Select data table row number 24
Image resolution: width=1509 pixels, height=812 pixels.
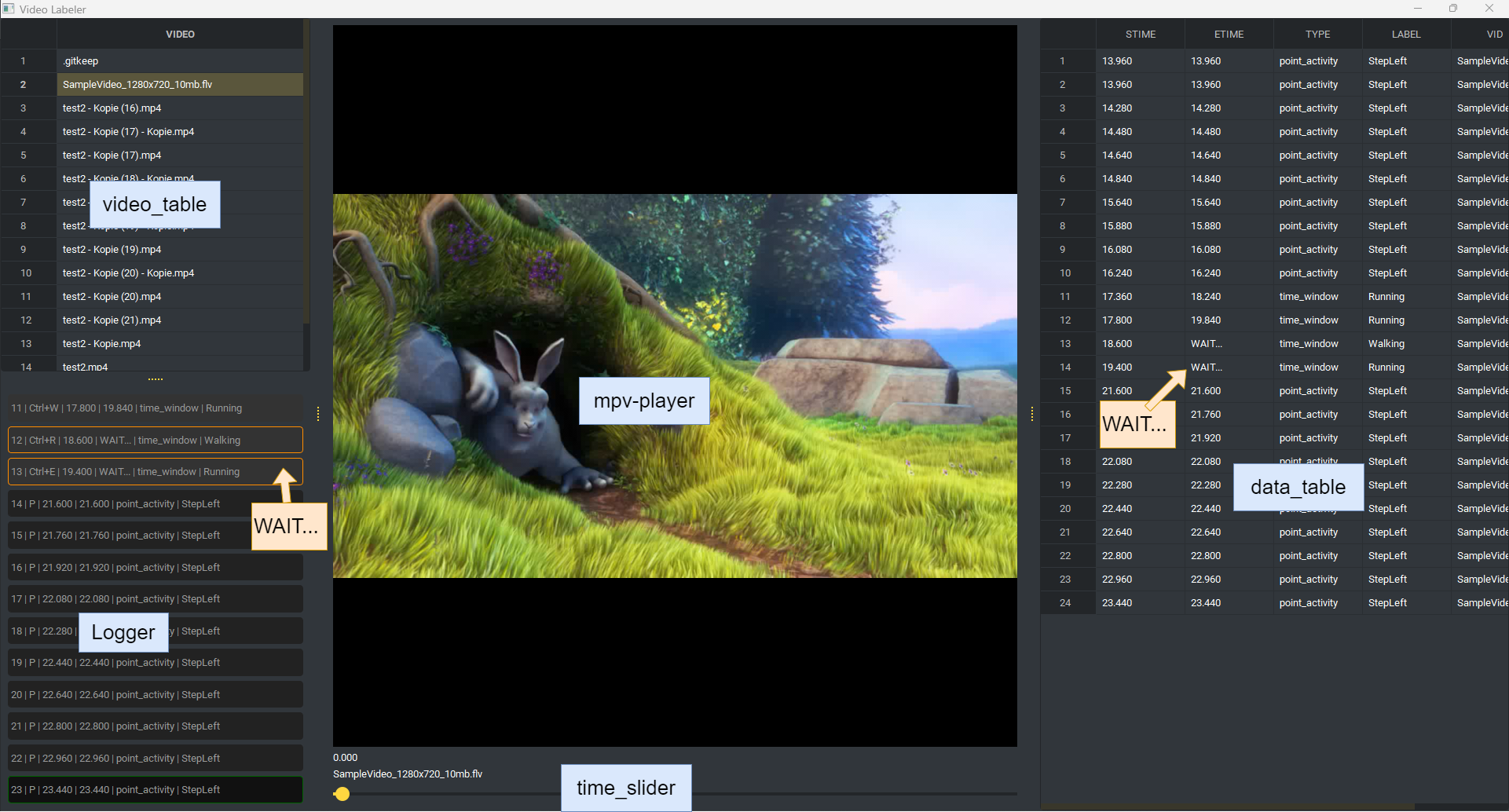[1068, 603]
